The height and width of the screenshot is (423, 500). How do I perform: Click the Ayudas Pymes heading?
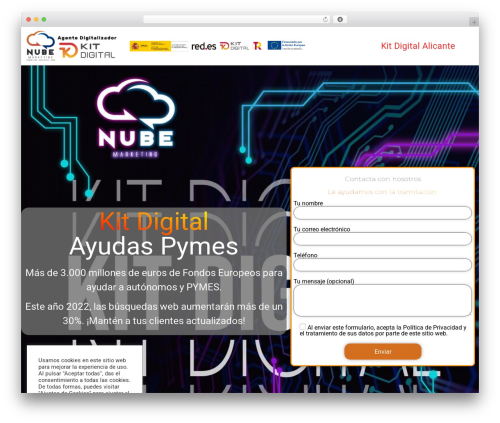154,246
